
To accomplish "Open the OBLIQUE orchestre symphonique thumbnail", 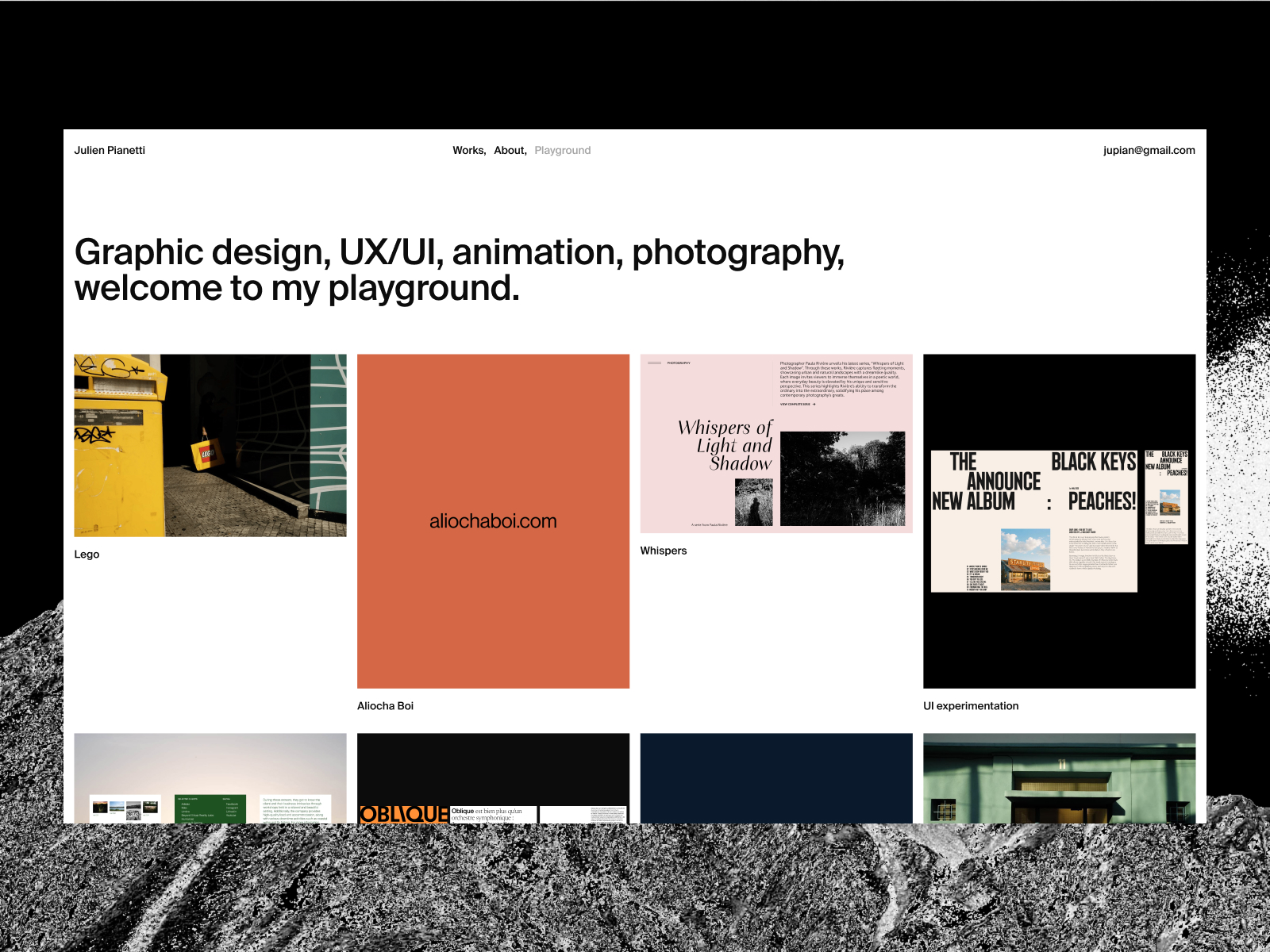I will click(x=493, y=778).
